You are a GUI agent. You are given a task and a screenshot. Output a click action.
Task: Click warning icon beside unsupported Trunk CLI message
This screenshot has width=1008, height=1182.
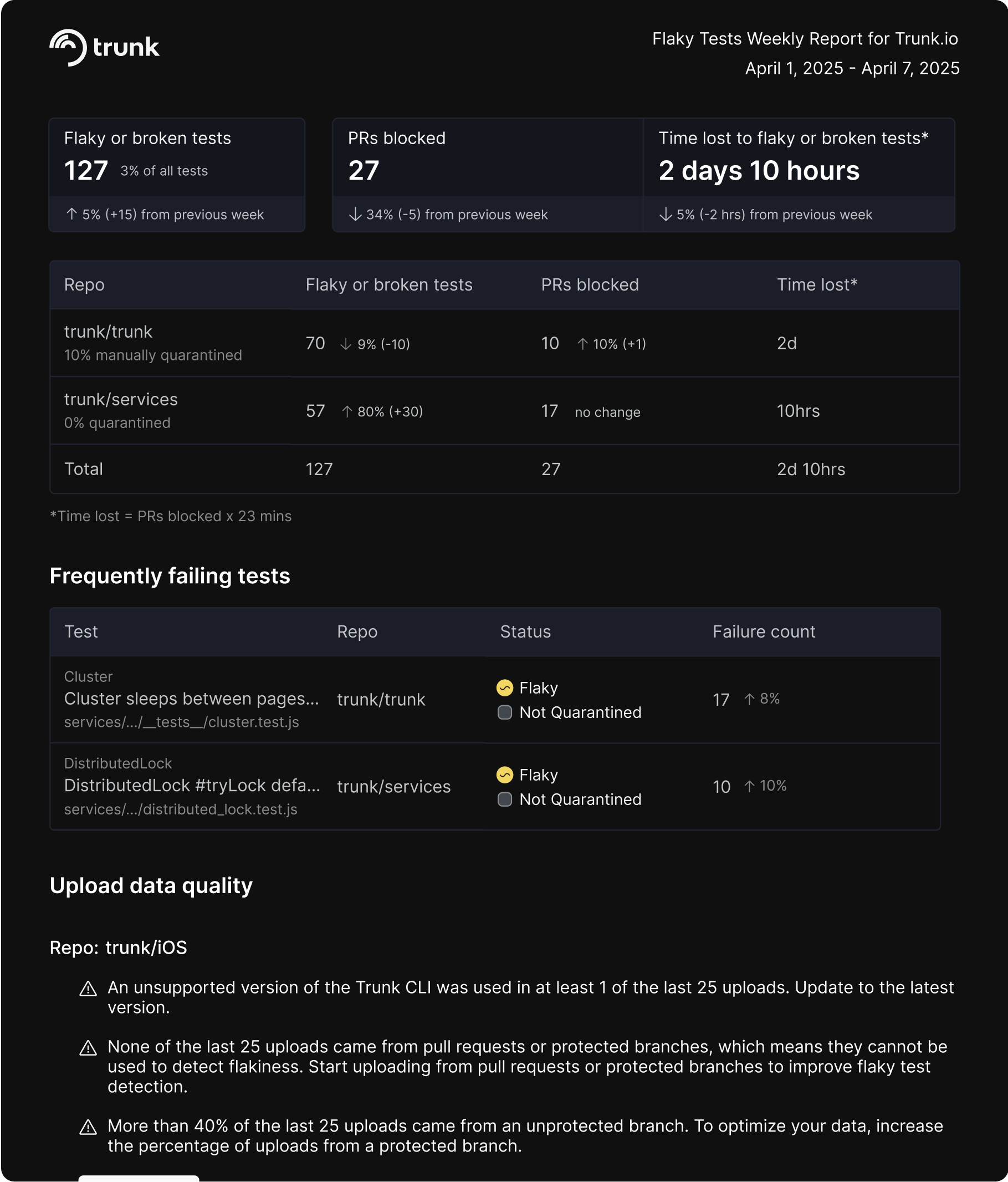point(88,989)
